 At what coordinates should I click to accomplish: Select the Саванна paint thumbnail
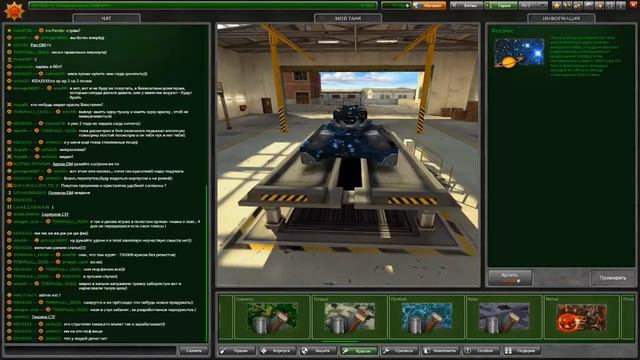click(x=272, y=318)
